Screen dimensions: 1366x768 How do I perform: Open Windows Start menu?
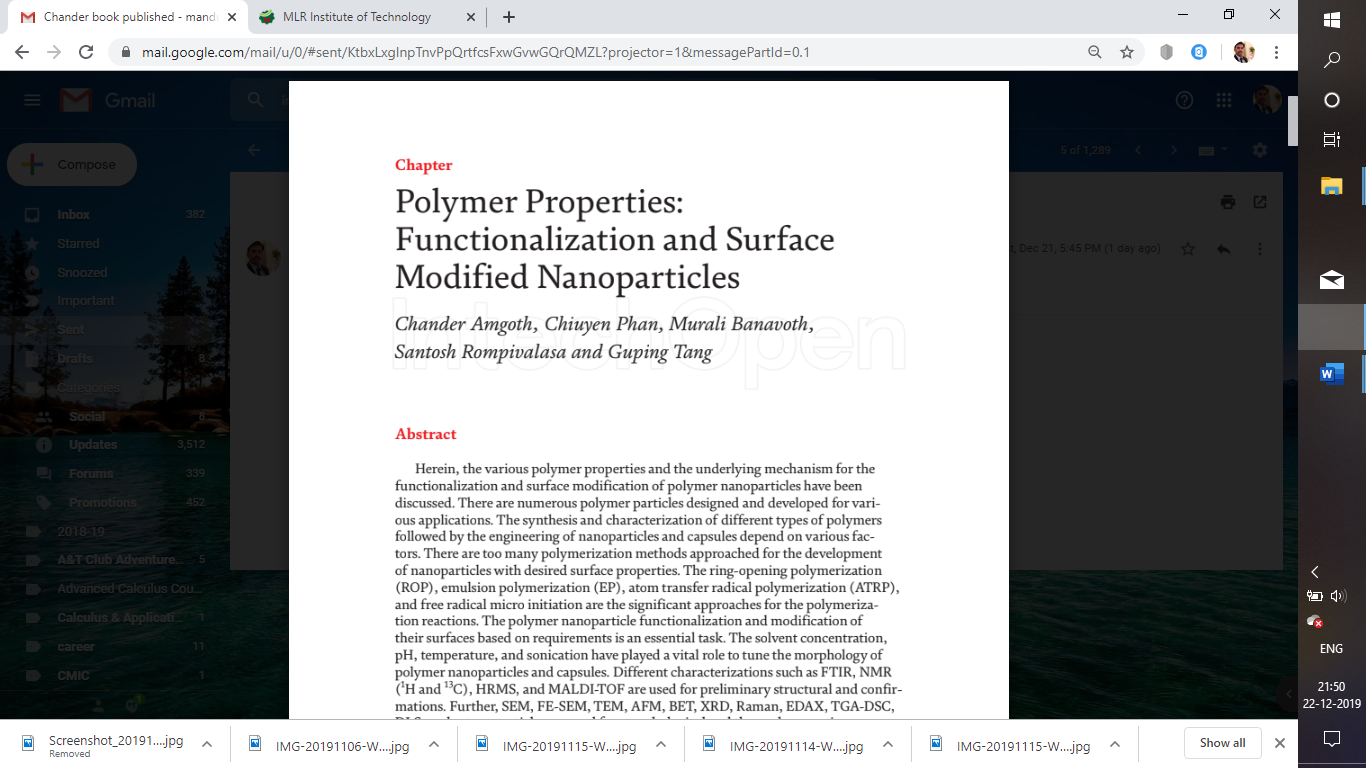(x=1332, y=20)
